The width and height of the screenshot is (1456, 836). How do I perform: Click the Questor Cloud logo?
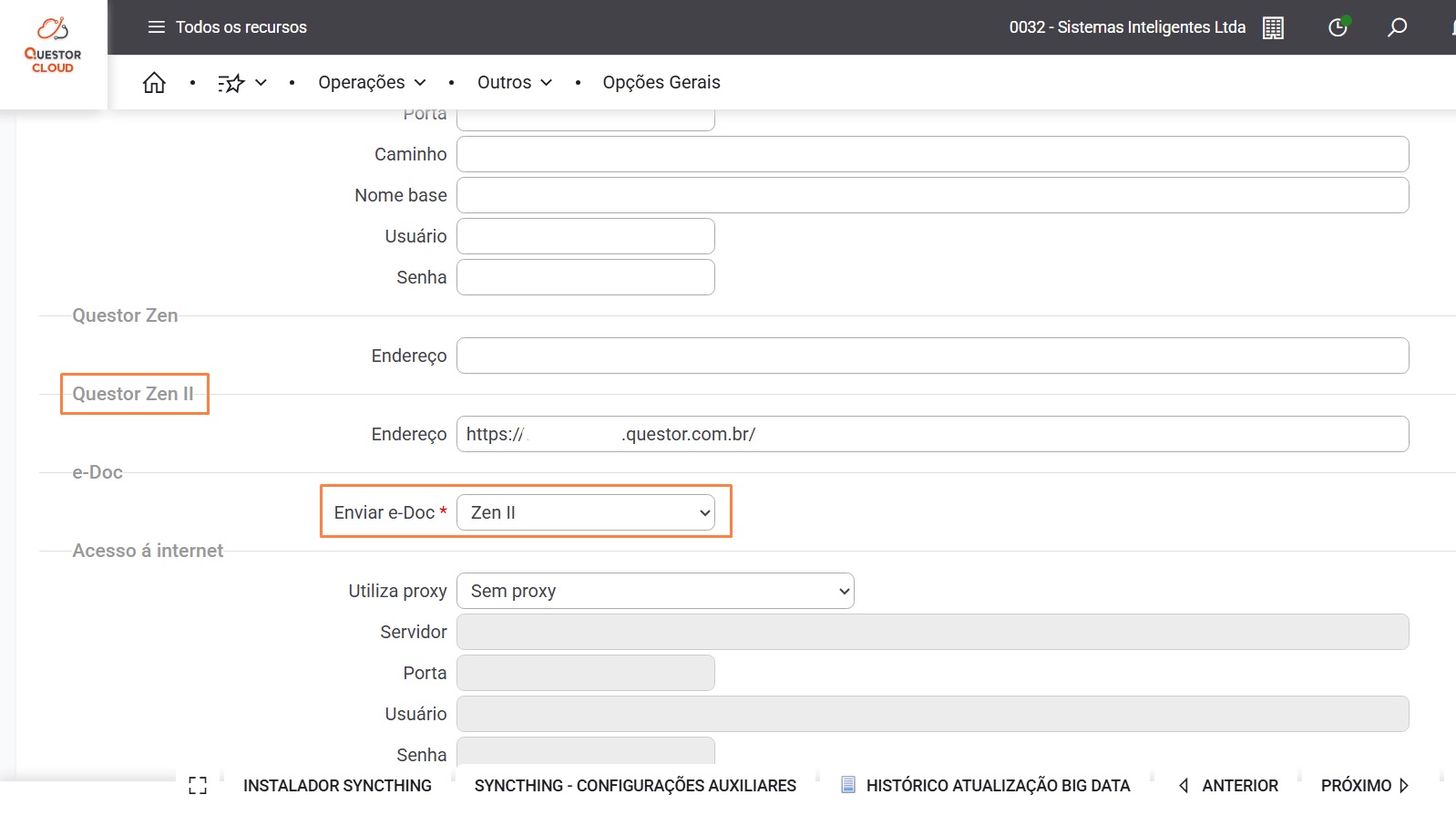pyautogui.click(x=53, y=46)
